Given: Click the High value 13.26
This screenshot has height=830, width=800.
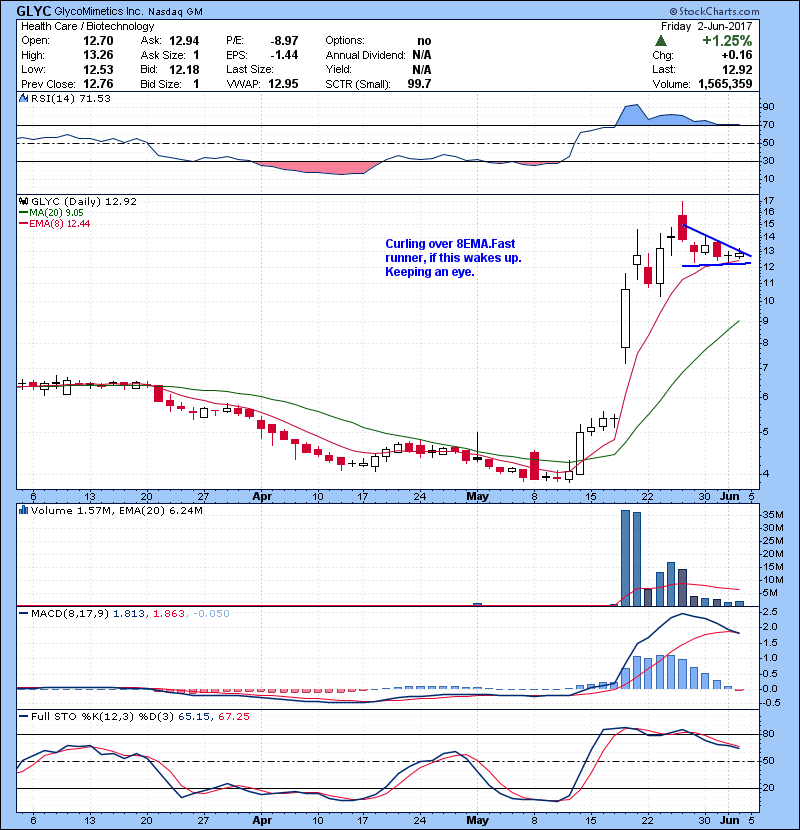Looking at the screenshot, I should pyautogui.click(x=98, y=55).
